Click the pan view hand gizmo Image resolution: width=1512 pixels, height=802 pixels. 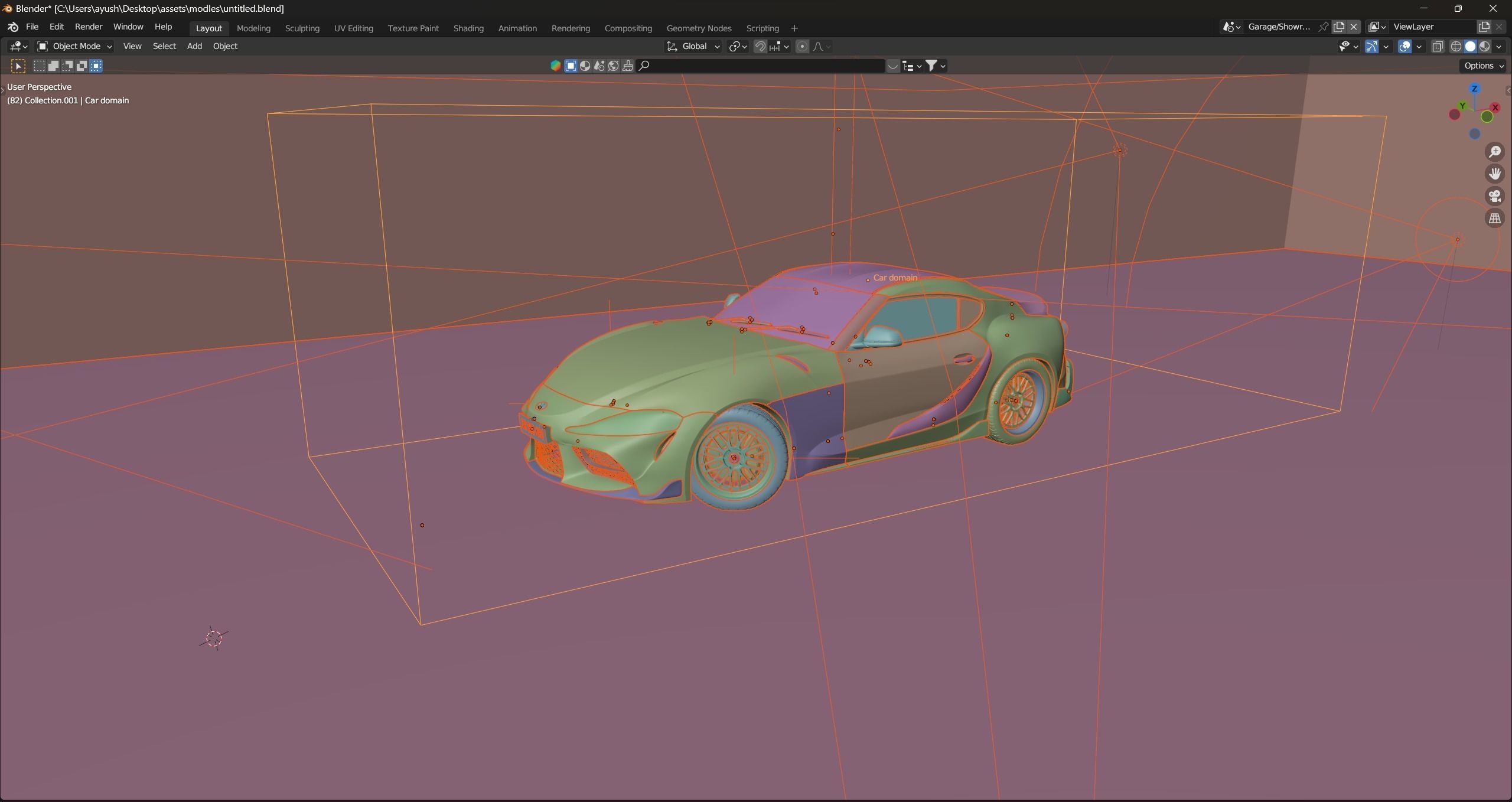coord(1495,174)
